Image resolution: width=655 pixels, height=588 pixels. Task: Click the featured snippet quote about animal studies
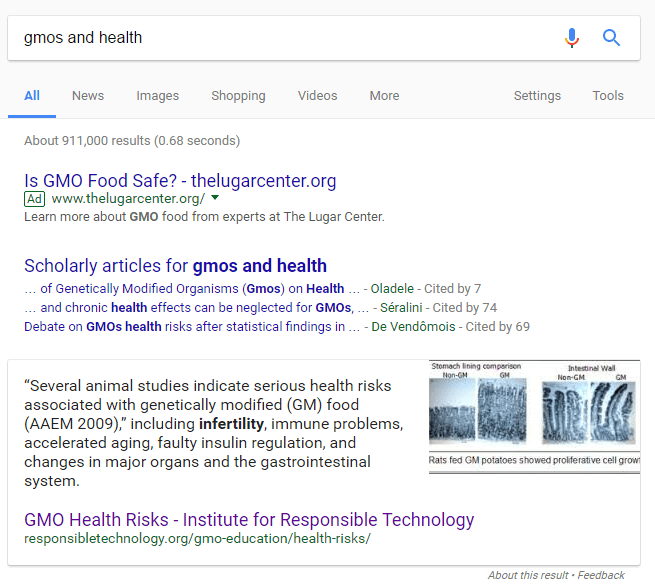point(213,433)
